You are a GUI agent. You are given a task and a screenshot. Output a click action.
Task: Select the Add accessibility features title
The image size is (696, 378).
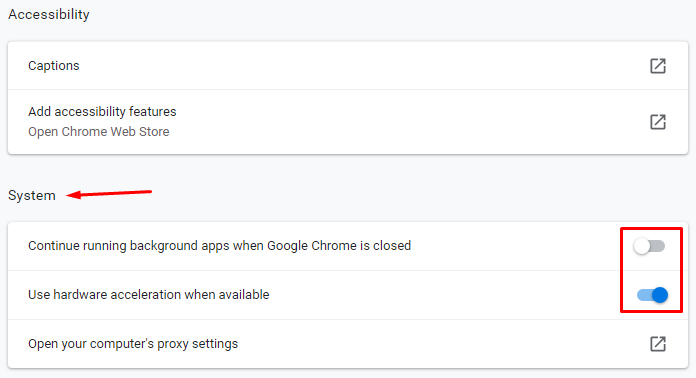click(x=102, y=111)
